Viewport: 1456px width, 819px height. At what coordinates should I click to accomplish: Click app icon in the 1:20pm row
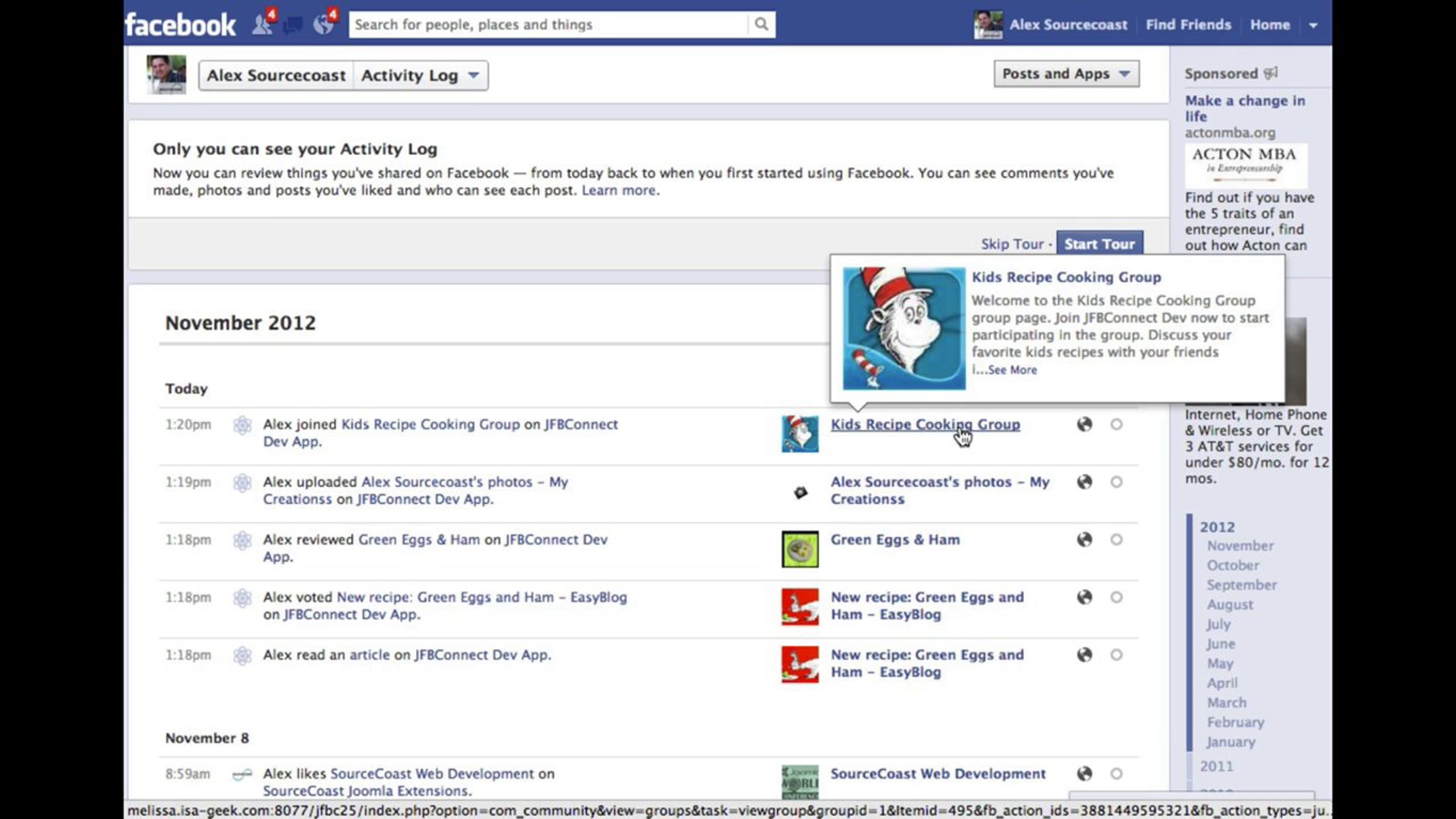pyautogui.click(x=242, y=425)
